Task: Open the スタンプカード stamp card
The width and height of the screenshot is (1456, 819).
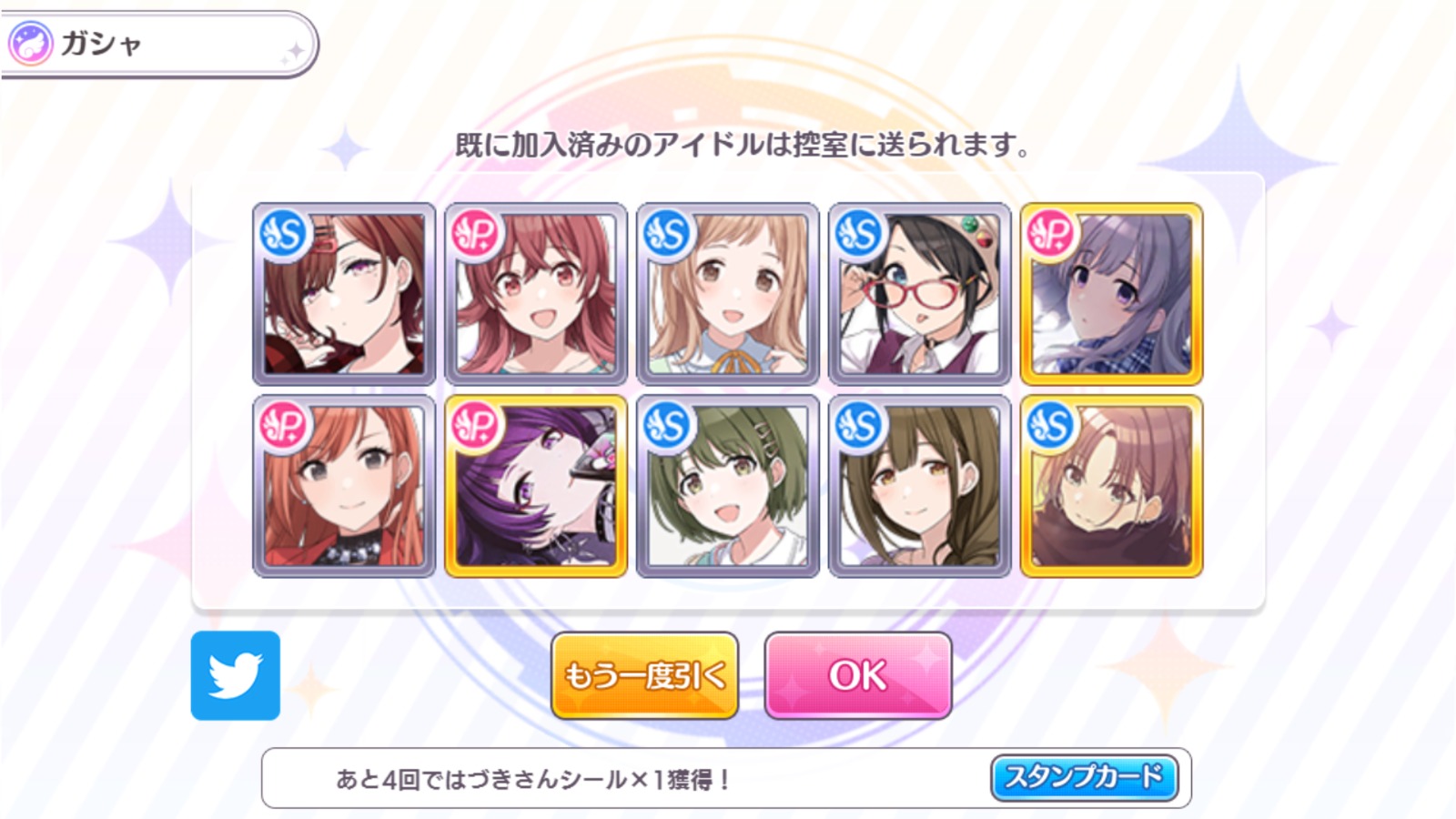Action: pyautogui.click(x=1084, y=777)
